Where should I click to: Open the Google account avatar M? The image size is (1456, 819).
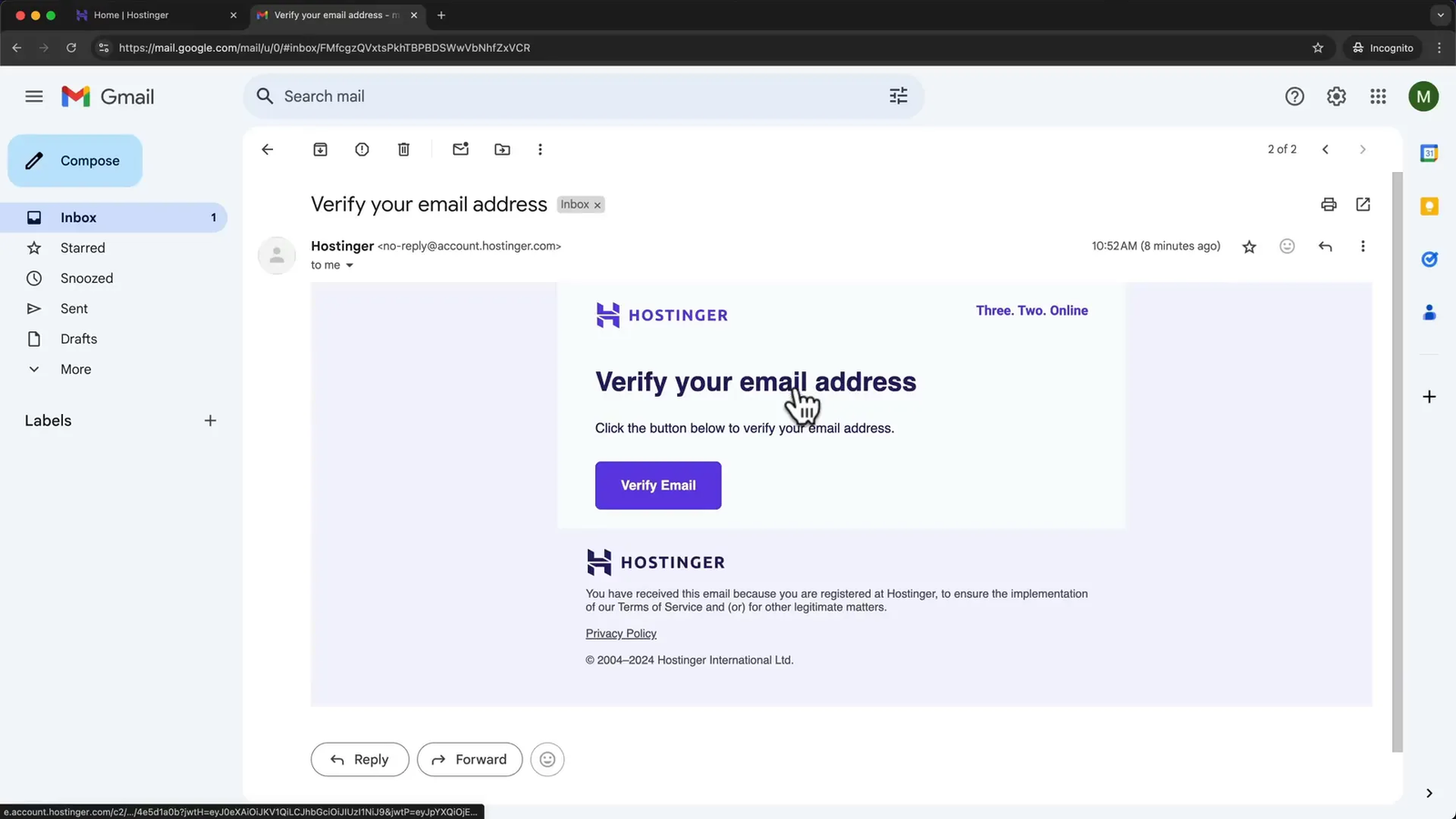[1423, 96]
